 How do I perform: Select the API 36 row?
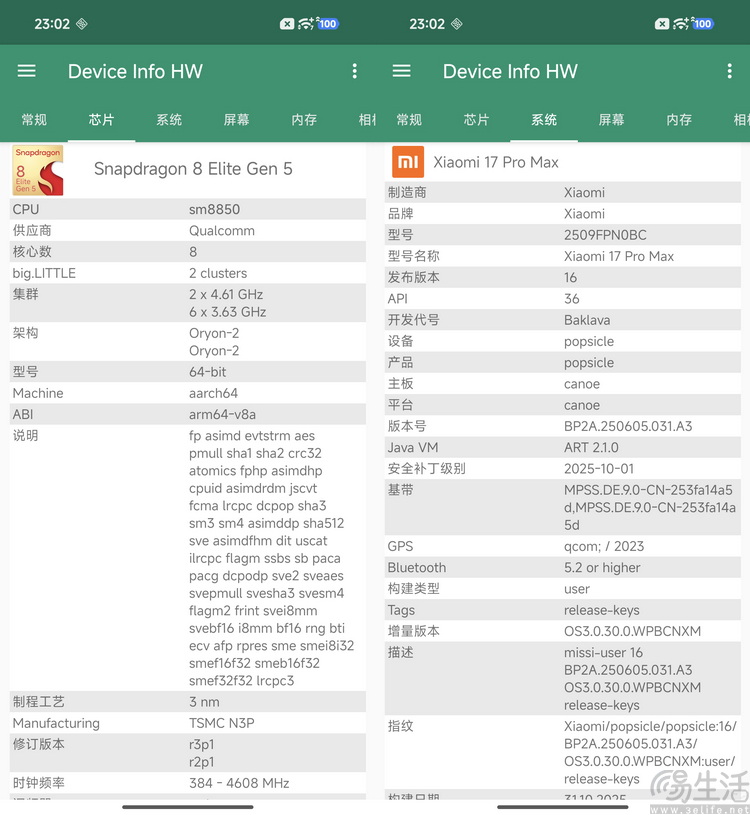pyautogui.click(x=563, y=299)
